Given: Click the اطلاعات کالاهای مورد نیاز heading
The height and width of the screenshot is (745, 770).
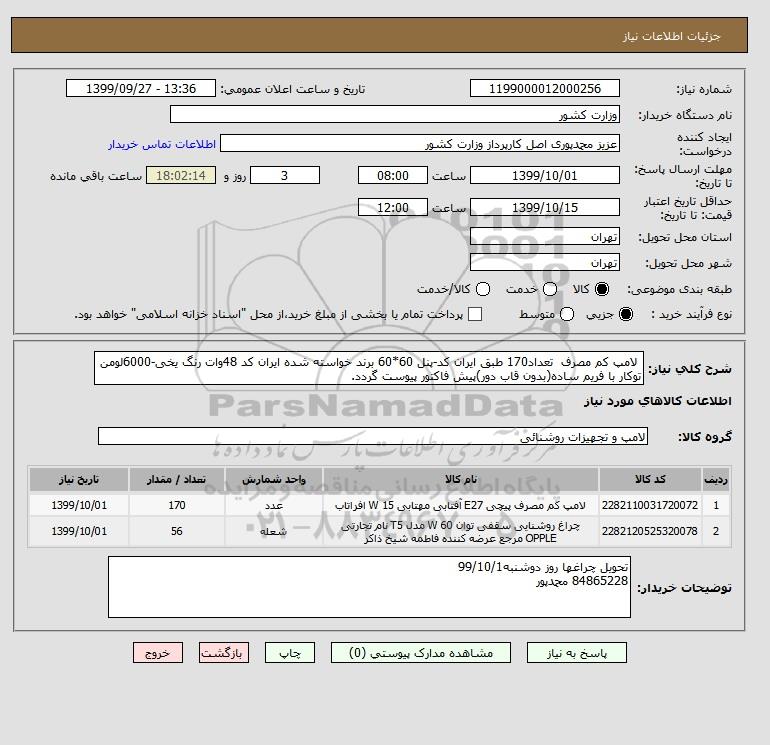Looking at the screenshot, I should point(658,401).
